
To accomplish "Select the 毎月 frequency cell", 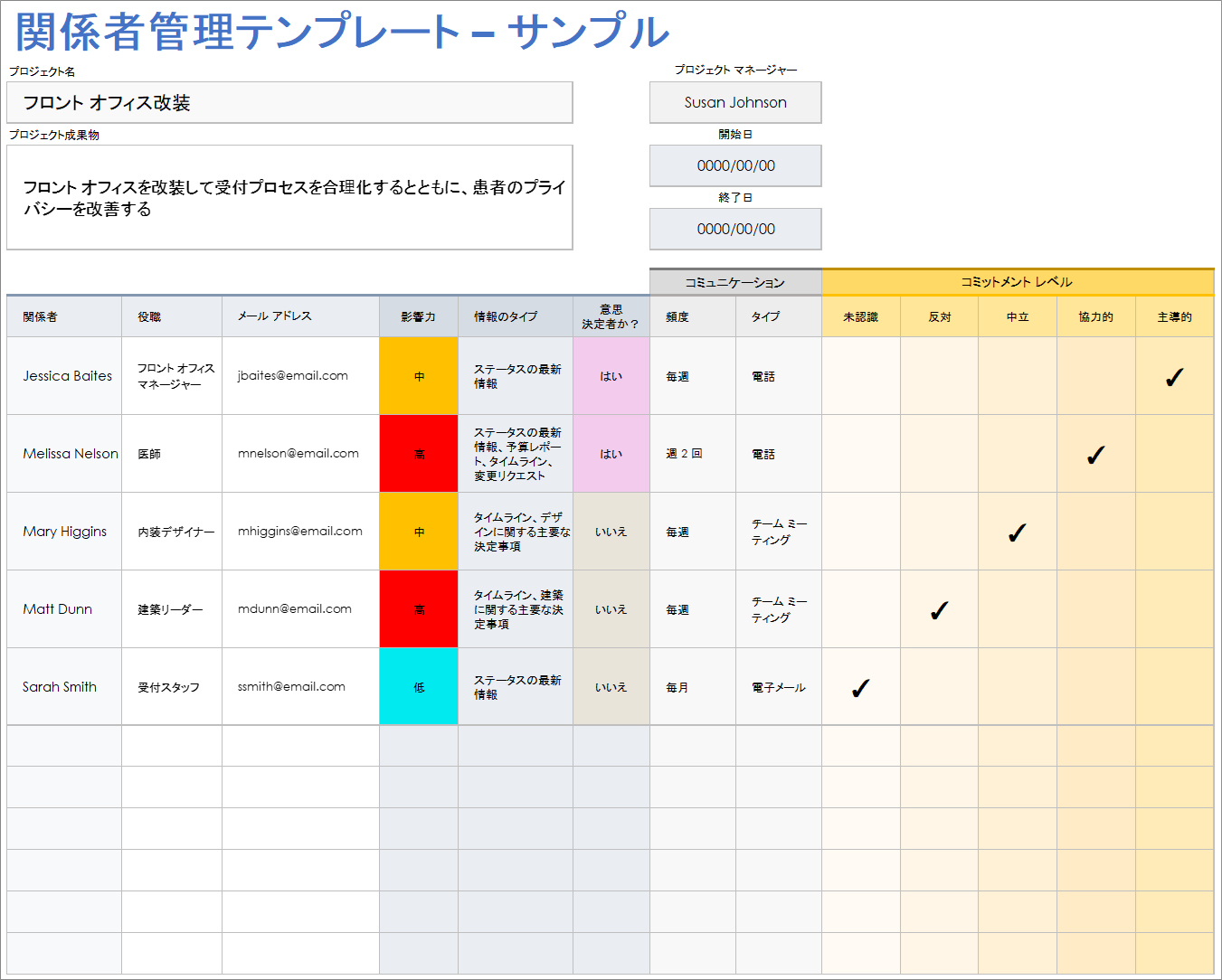I will point(693,687).
